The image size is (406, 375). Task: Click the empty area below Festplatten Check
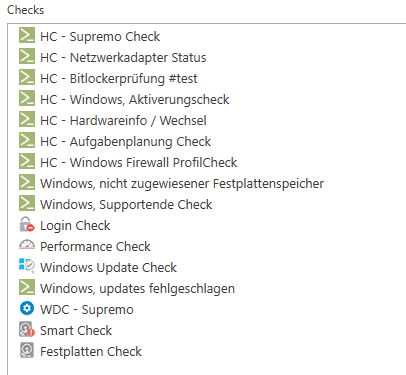click(x=207, y=367)
